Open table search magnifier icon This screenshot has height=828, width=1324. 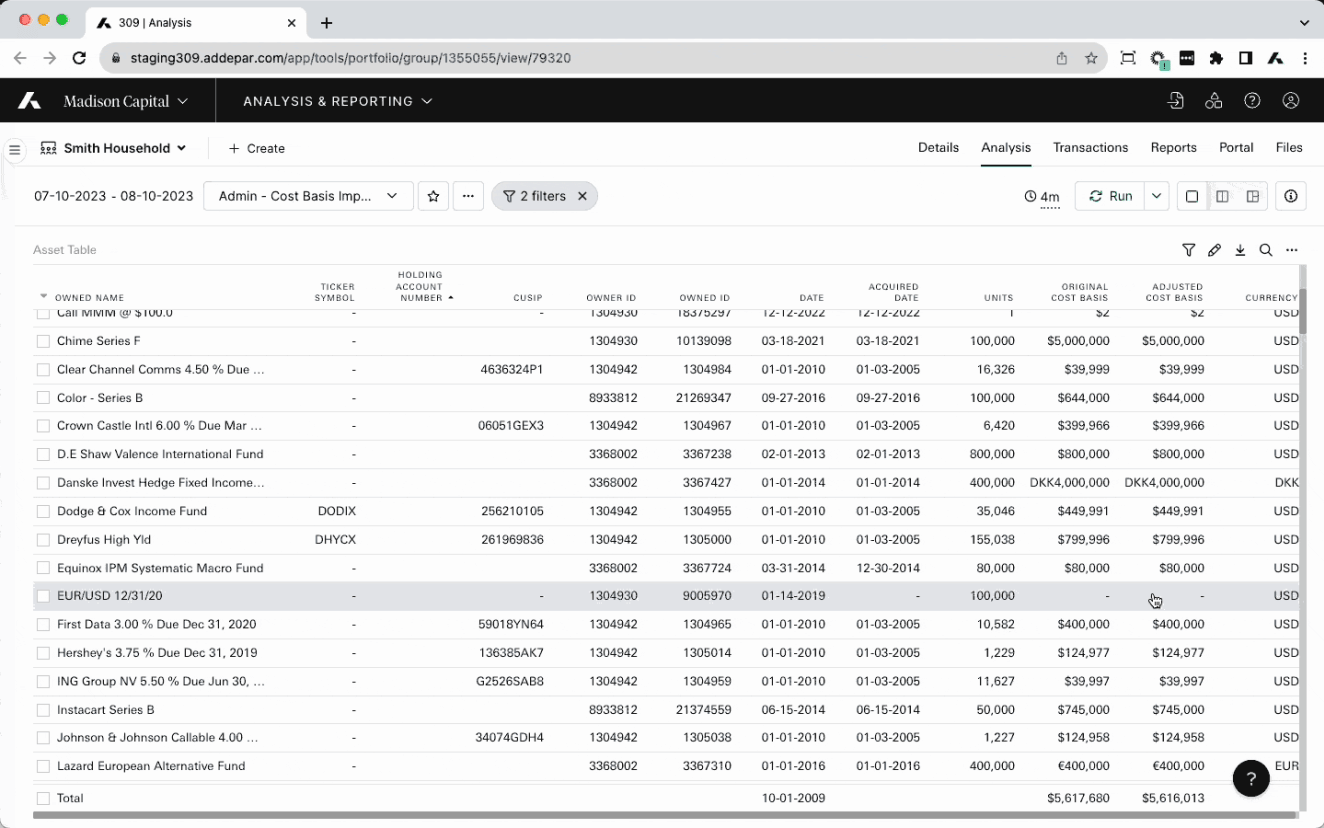(x=1266, y=250)
